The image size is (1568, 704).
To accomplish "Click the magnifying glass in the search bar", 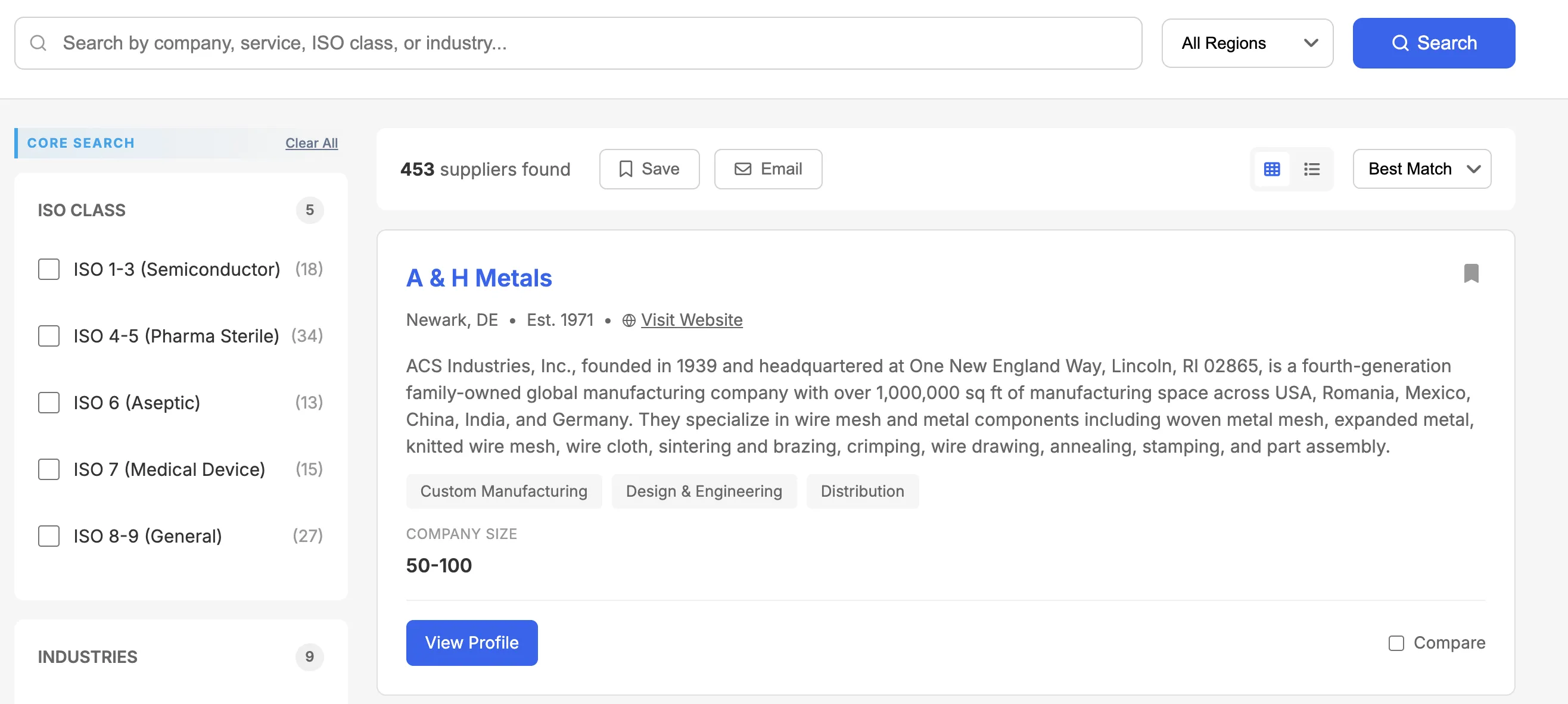I will point(39,43).
